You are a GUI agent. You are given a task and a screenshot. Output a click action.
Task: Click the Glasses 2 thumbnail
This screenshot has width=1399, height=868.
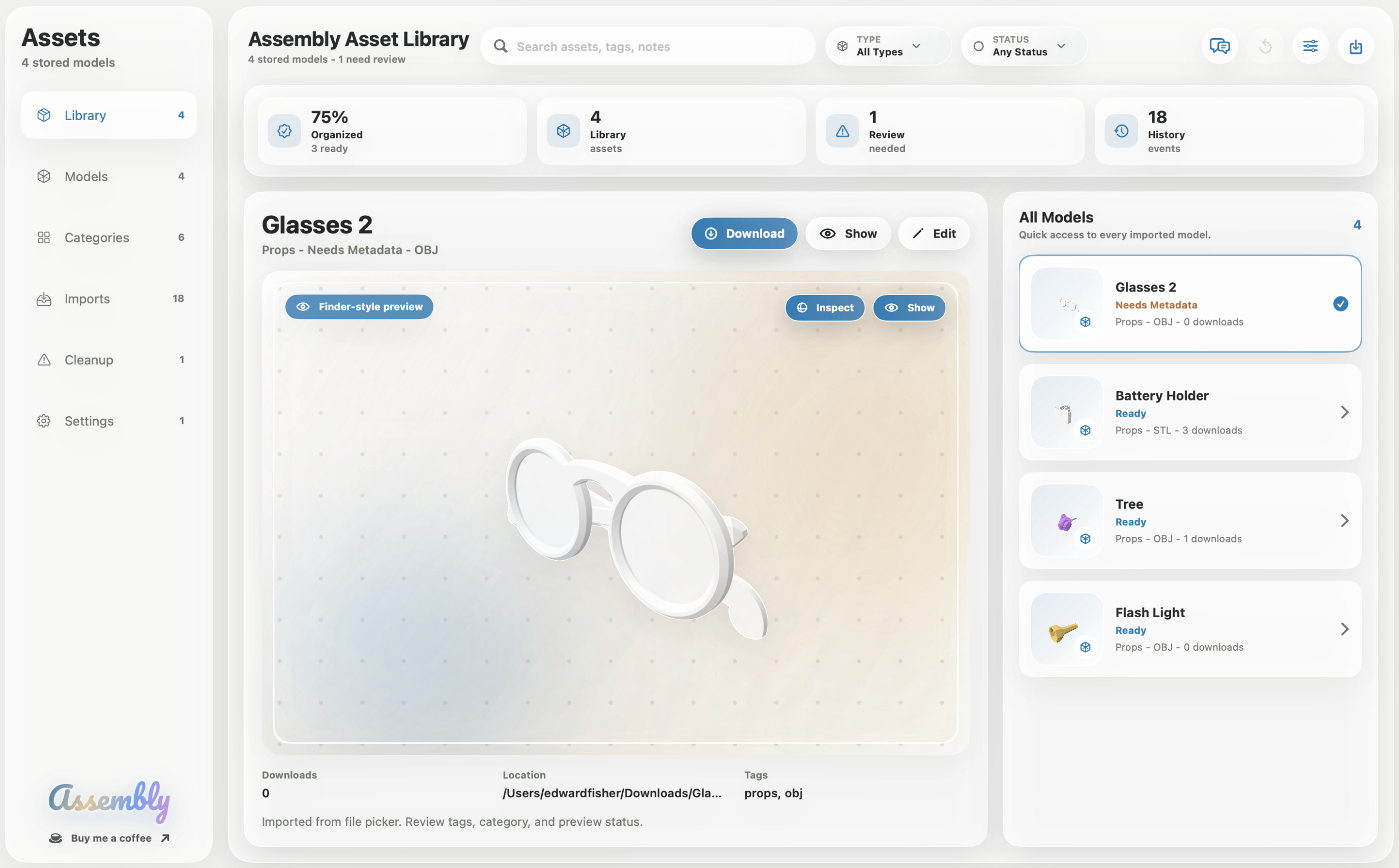pos(1066,303)
